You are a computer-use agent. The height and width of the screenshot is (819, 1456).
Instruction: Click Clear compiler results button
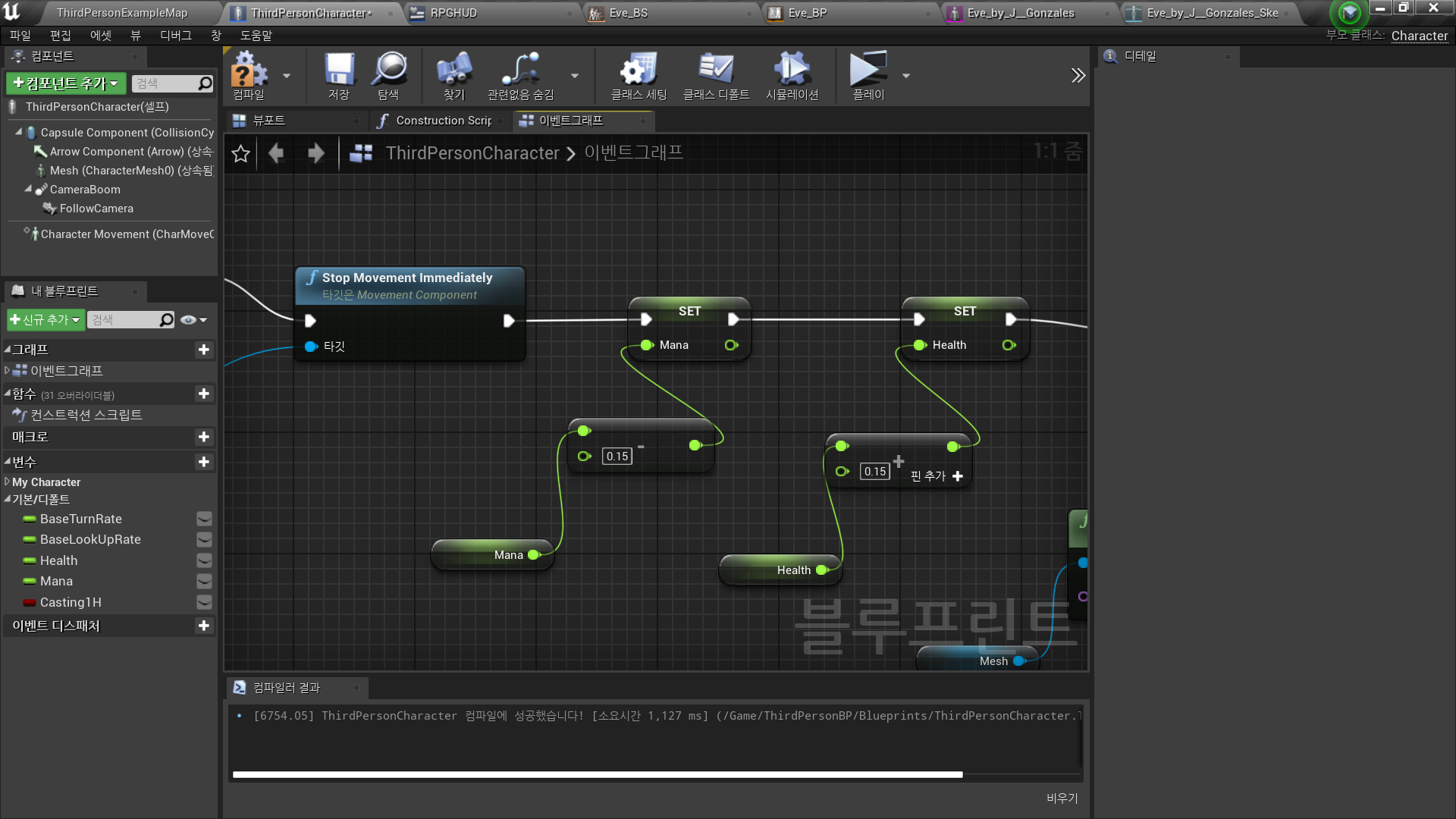click(x=1062, y=798)
